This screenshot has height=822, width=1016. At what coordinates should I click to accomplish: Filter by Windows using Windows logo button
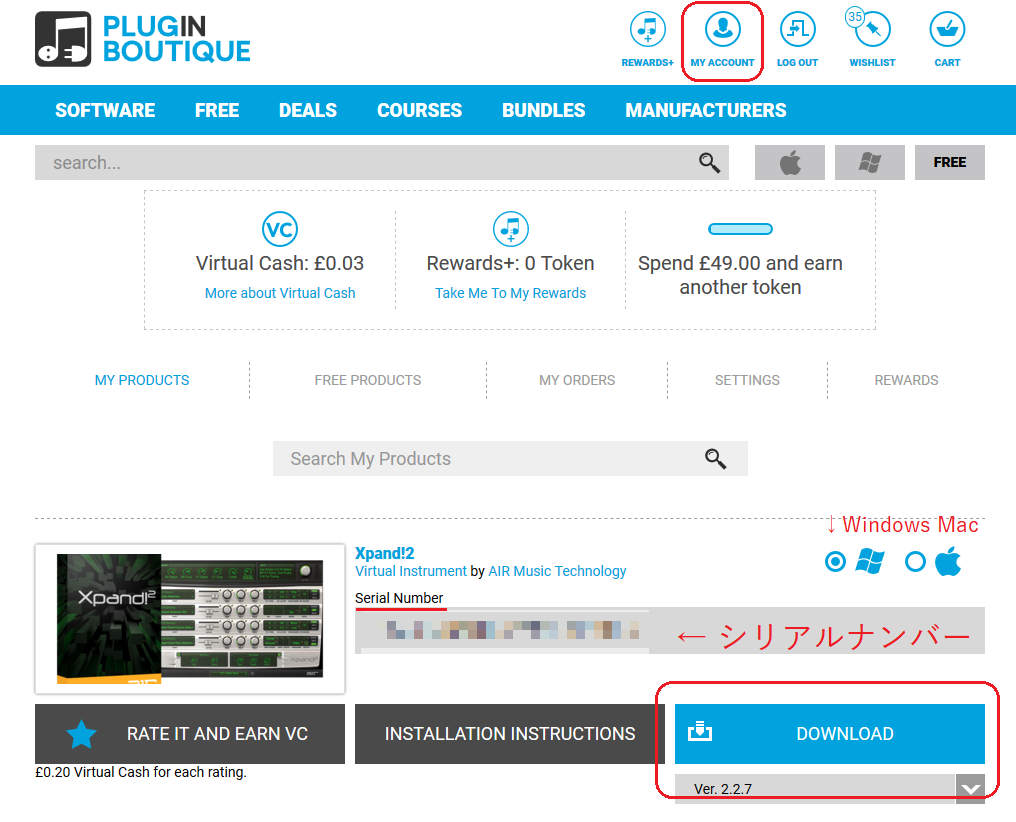point(869,163)
